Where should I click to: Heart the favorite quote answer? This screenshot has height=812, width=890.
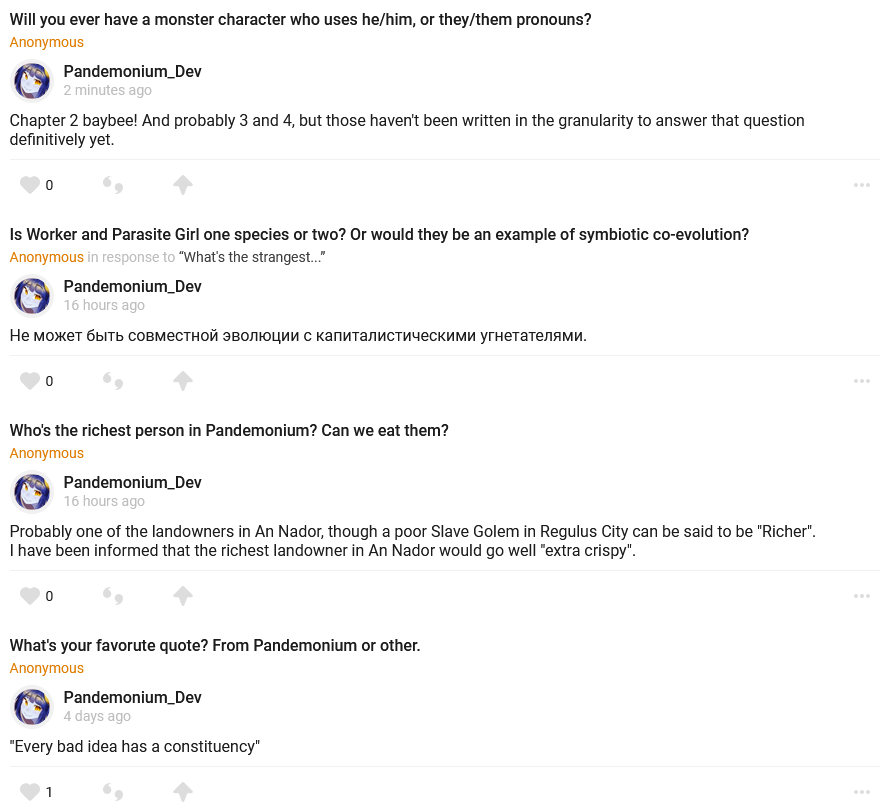click(x=30, y=792)
